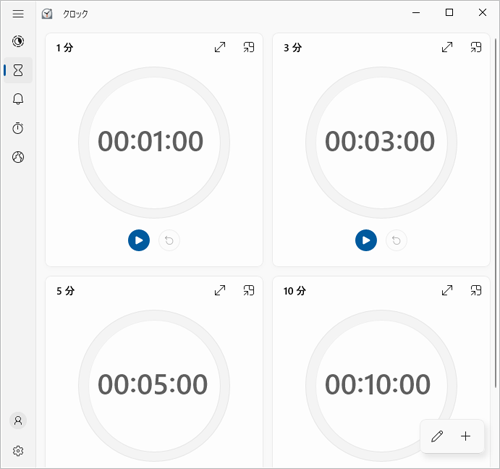Reset the 3 分 timer
The height and width of the screenshot is (469, 500).
tap(396, 240)
